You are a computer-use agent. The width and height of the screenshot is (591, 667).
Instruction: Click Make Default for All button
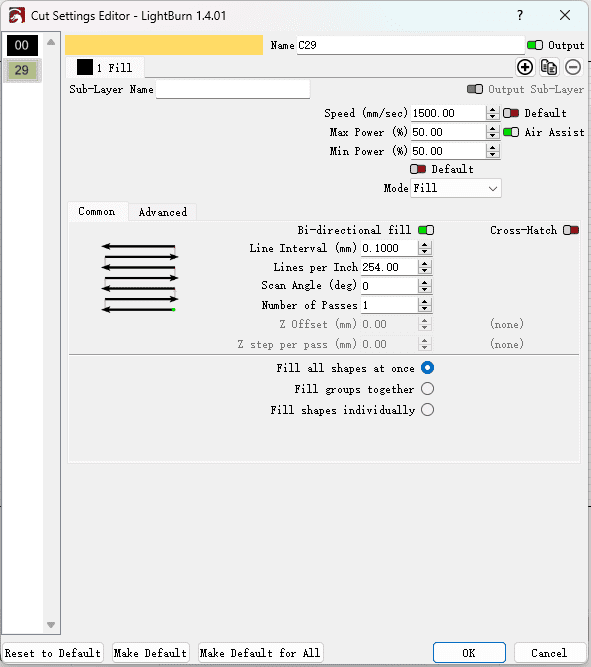point(260,653)
